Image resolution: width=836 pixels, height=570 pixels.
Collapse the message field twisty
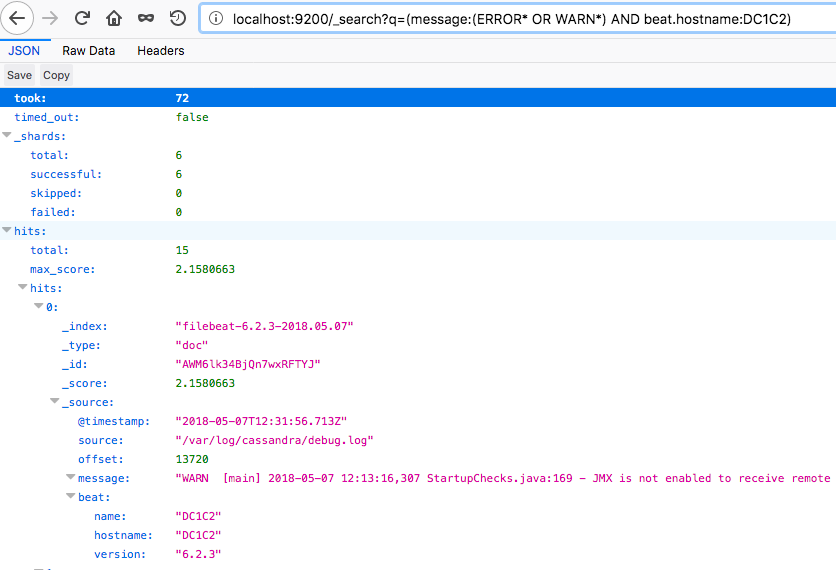point(71,478)
